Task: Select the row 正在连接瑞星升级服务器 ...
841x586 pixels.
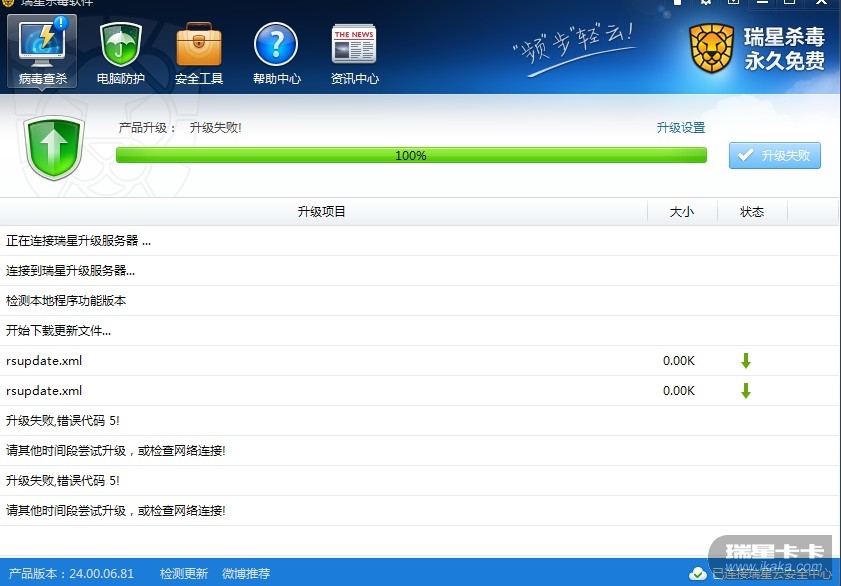Action: click(419, 241)
